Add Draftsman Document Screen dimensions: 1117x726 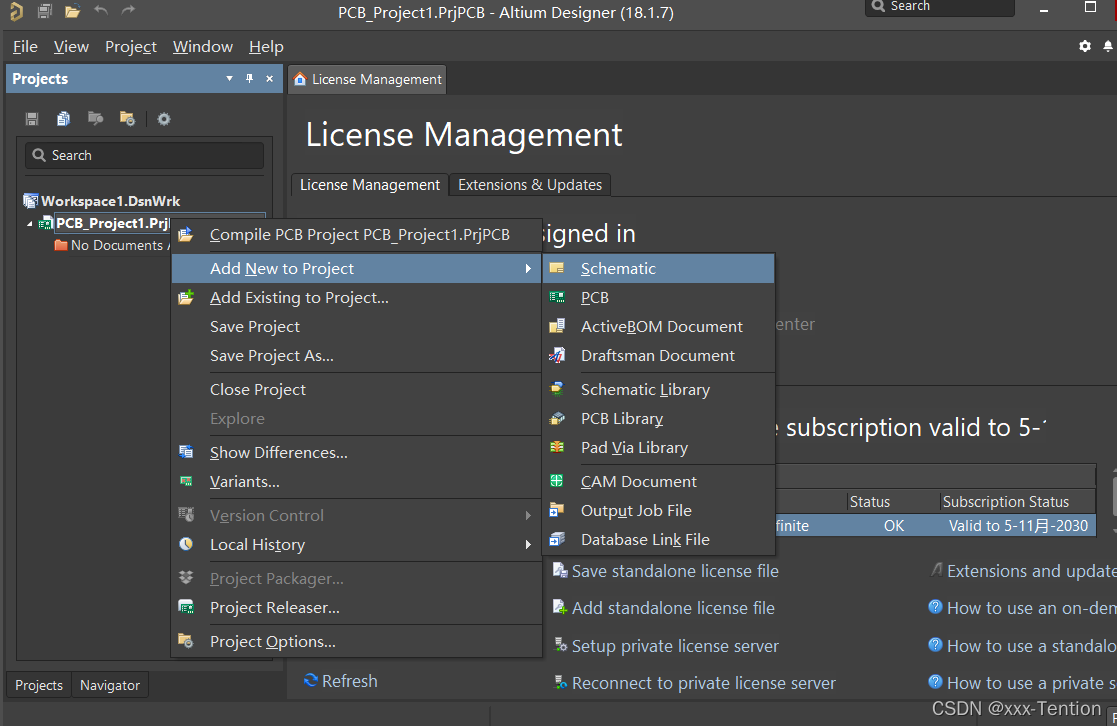pos(658,356)
